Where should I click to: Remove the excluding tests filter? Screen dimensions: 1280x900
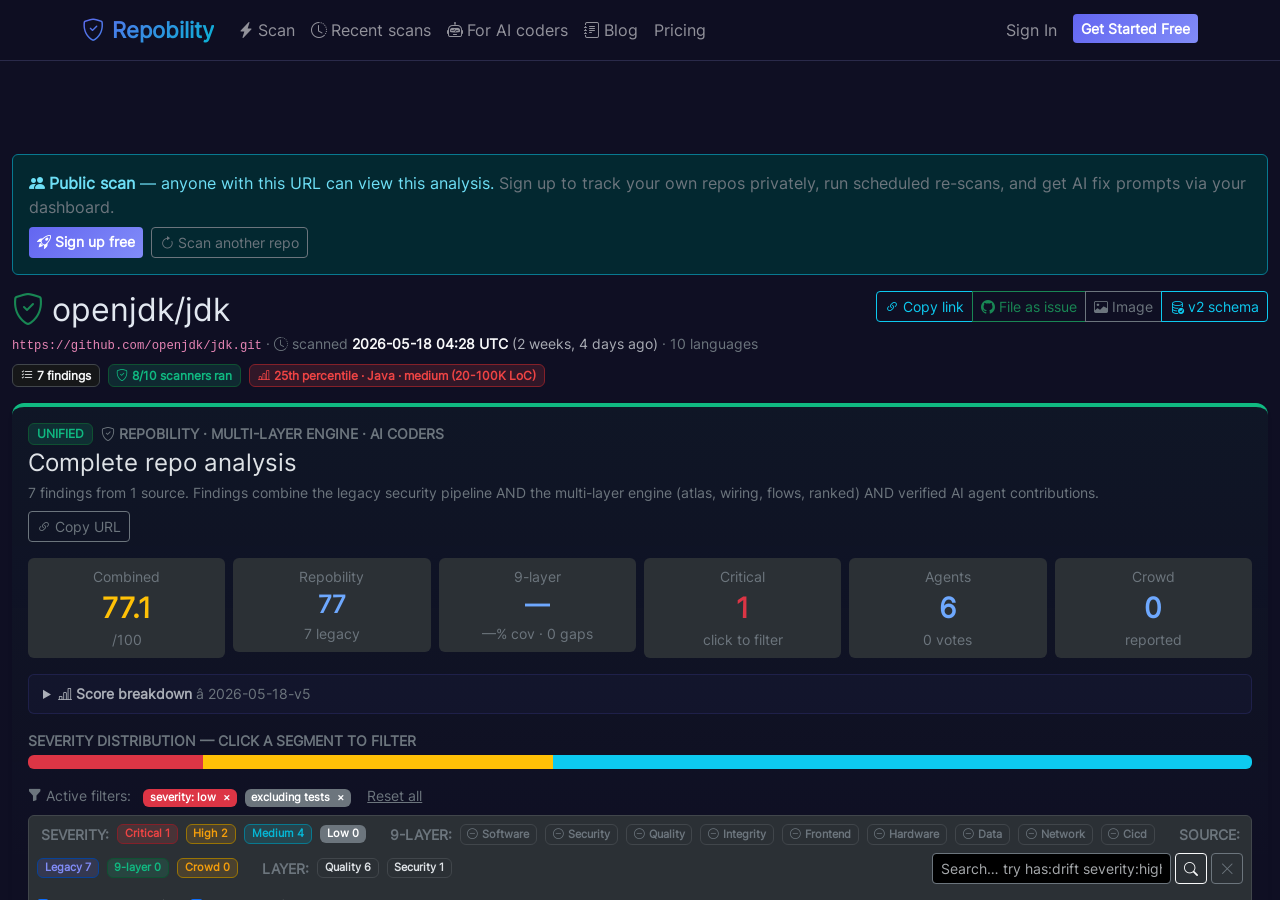[341, 798]
